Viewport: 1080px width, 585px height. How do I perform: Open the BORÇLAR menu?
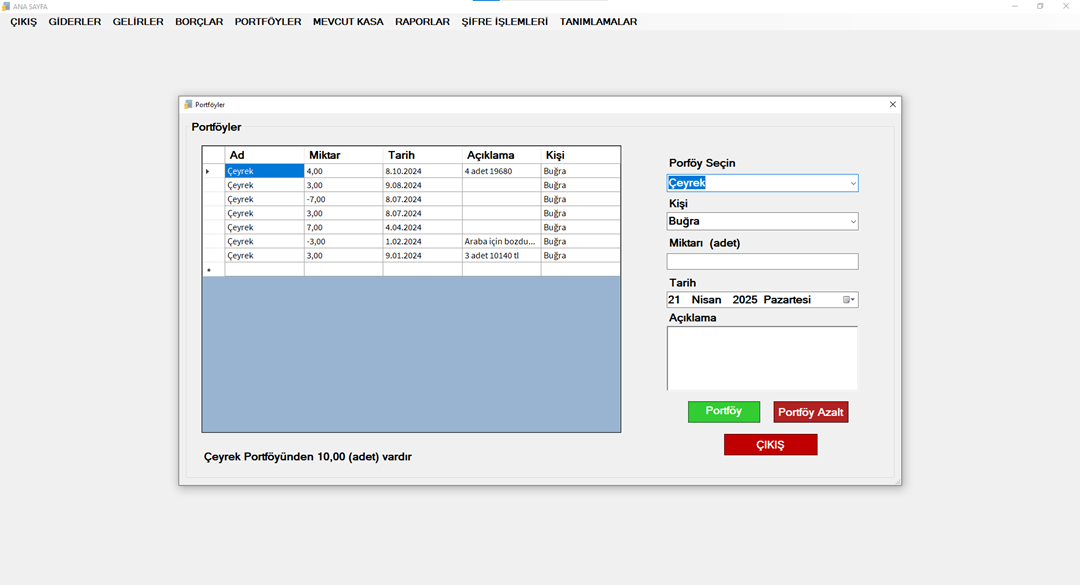tap(199, 21)
